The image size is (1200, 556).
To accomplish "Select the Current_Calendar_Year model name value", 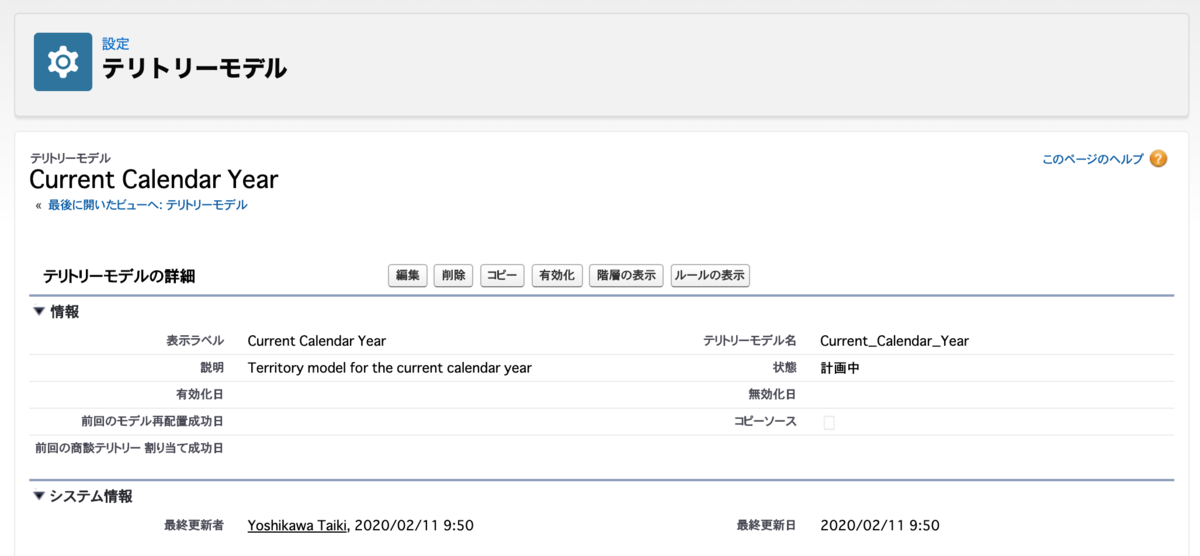I will pos(894,341).
